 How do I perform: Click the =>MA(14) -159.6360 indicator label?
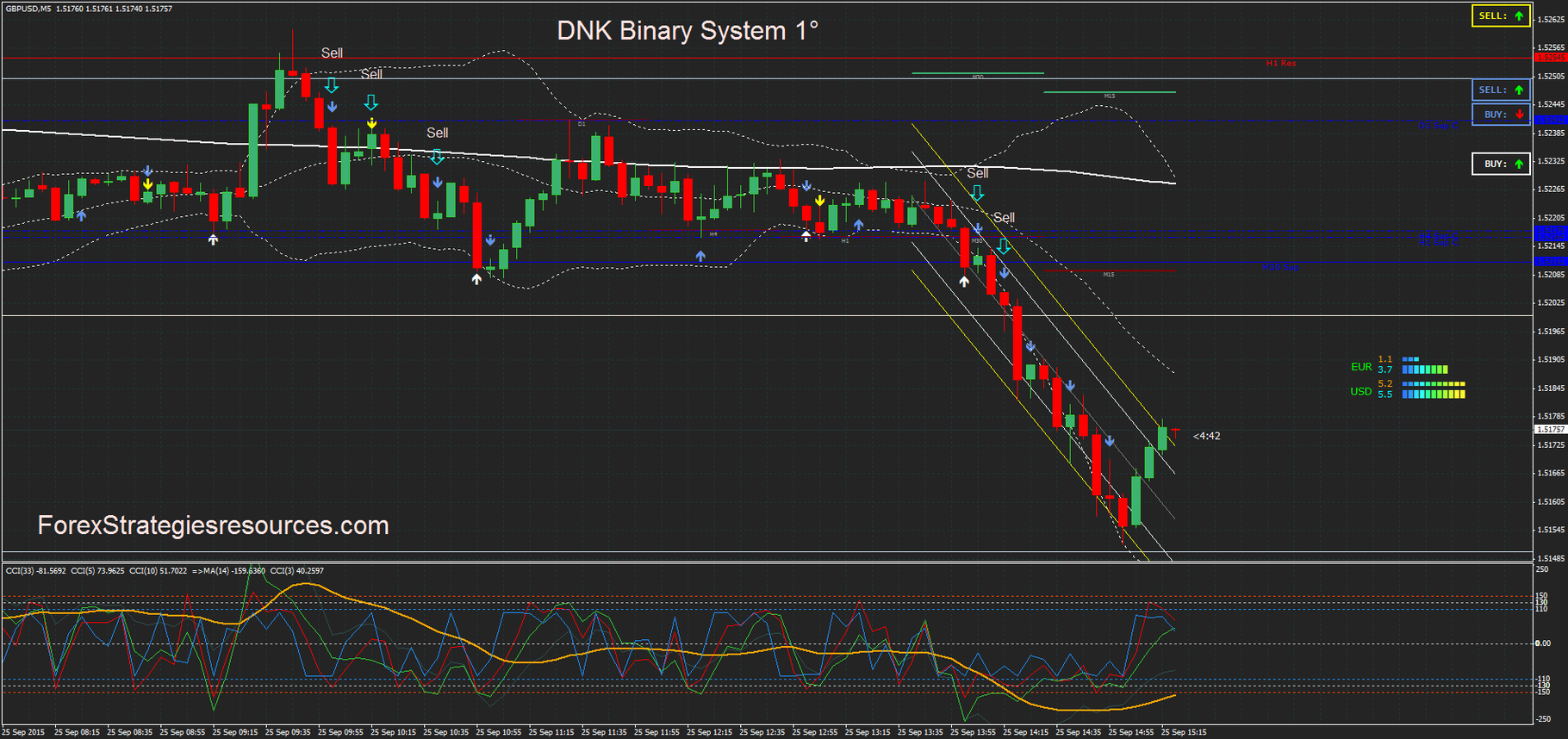pyautogui.click(x=228, y=571)
